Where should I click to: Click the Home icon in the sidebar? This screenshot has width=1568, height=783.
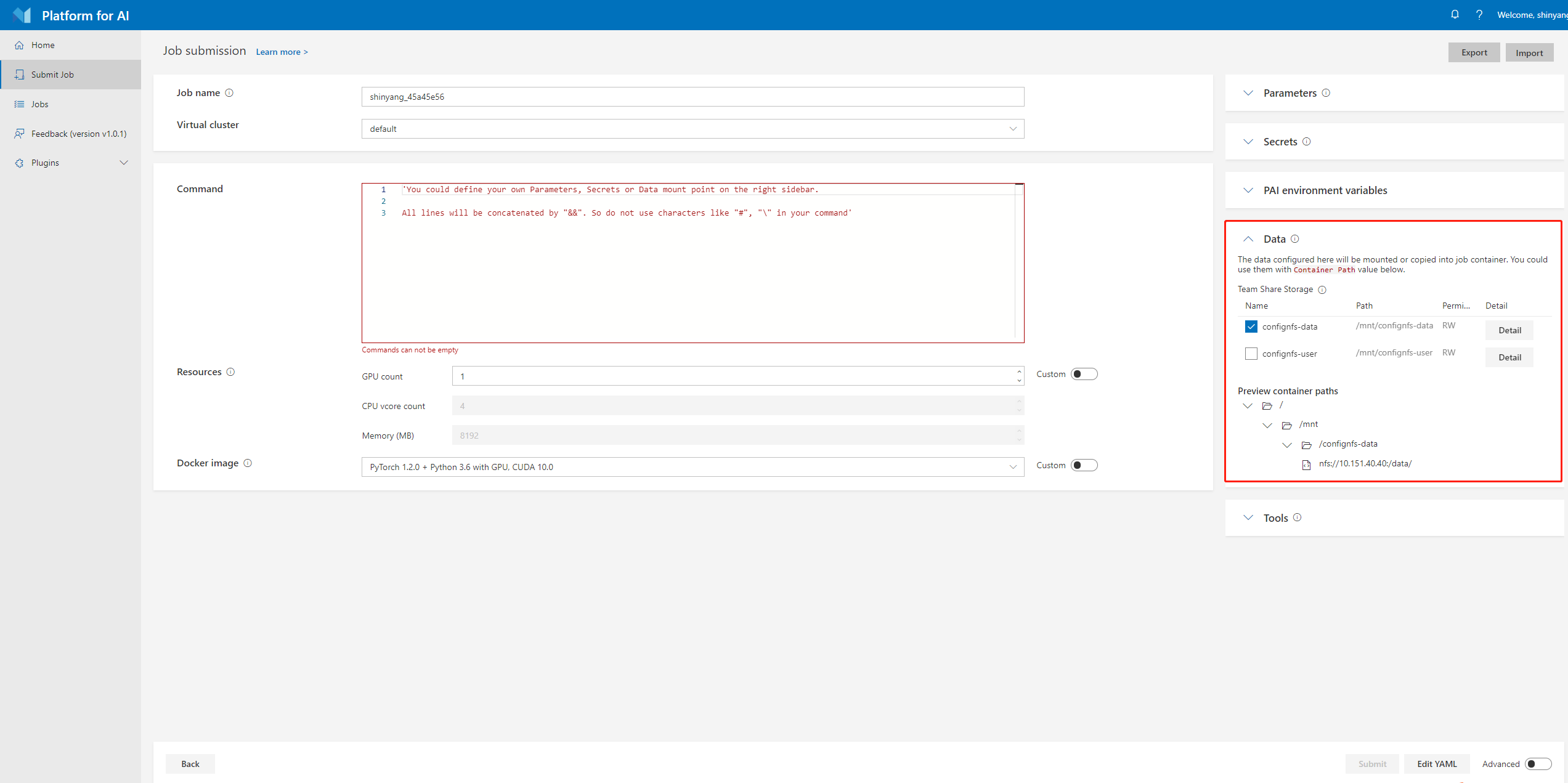click(x=18, y=44)
